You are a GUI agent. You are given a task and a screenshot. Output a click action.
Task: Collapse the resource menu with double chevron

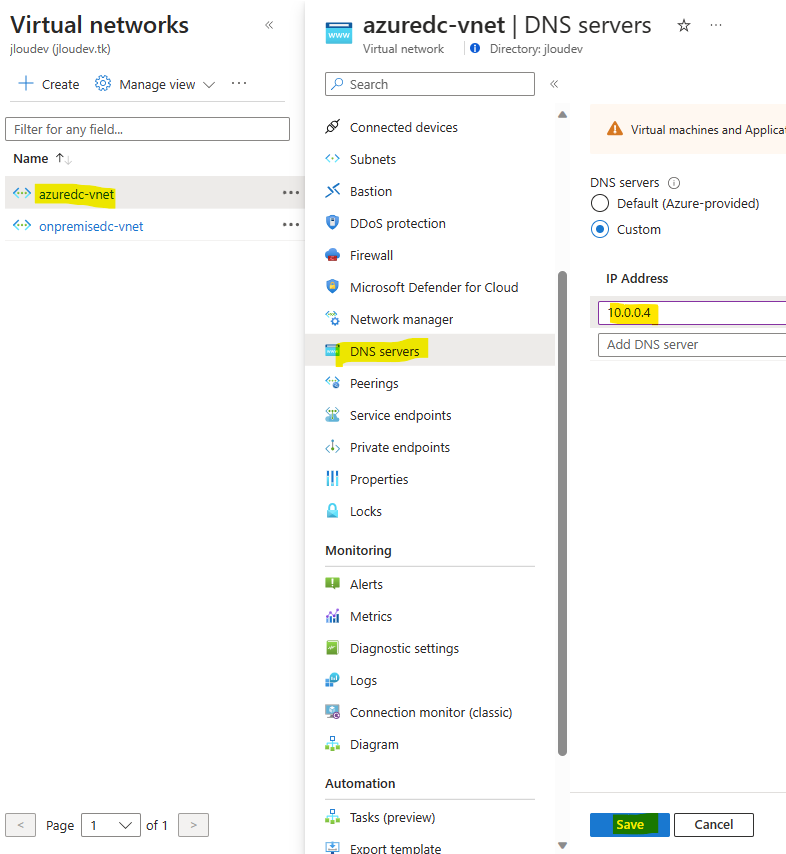[554, 84]
